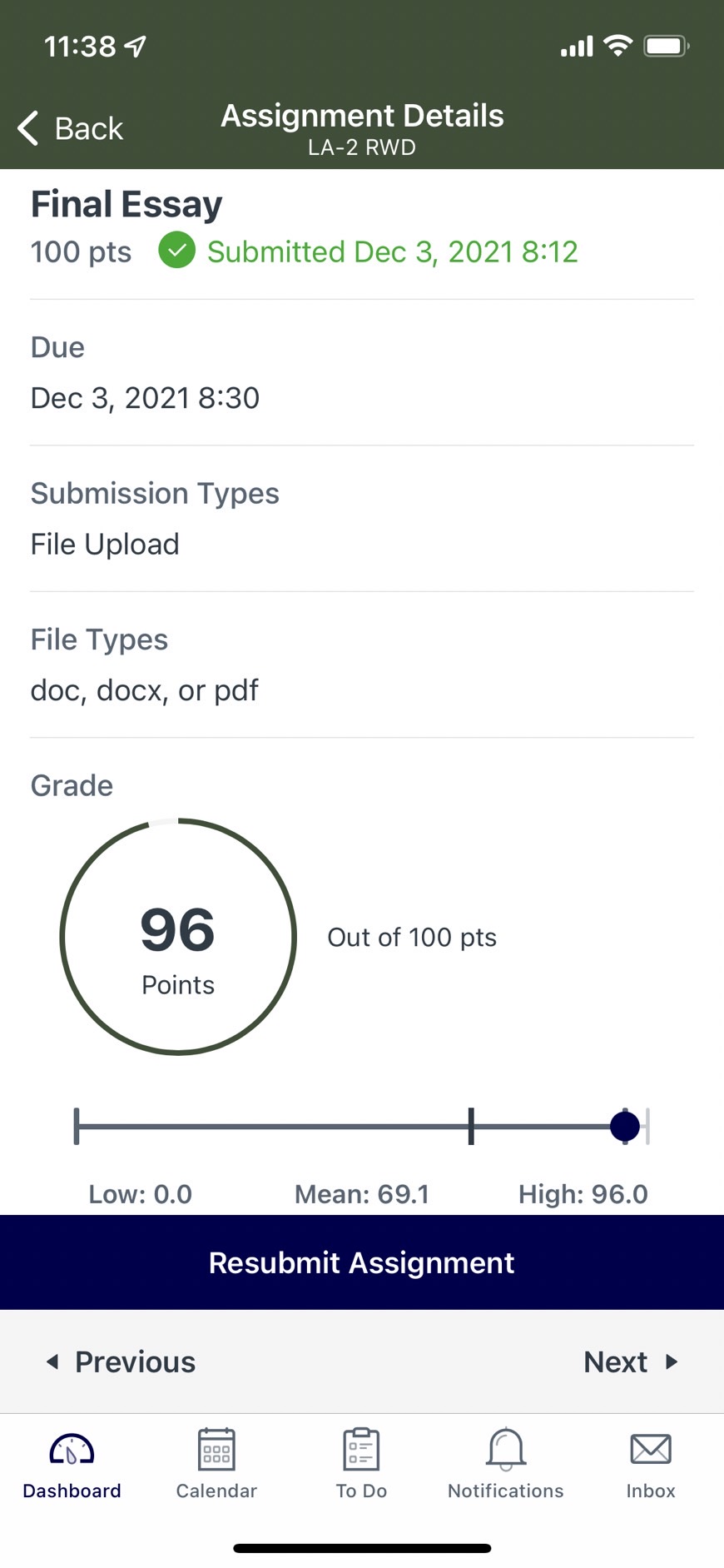The height and width of the screenshot is (1568, 724).
Task: Tap the Wi-Fi status icon
Action: 617,46
